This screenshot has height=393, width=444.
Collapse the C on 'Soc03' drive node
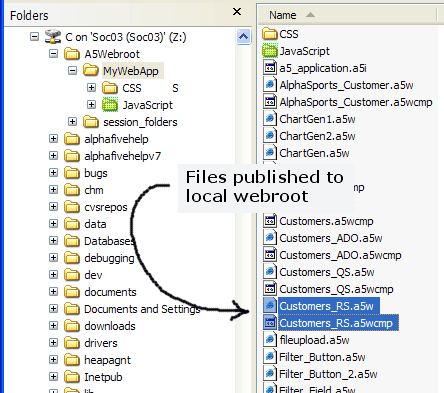[x=34, y=36]
